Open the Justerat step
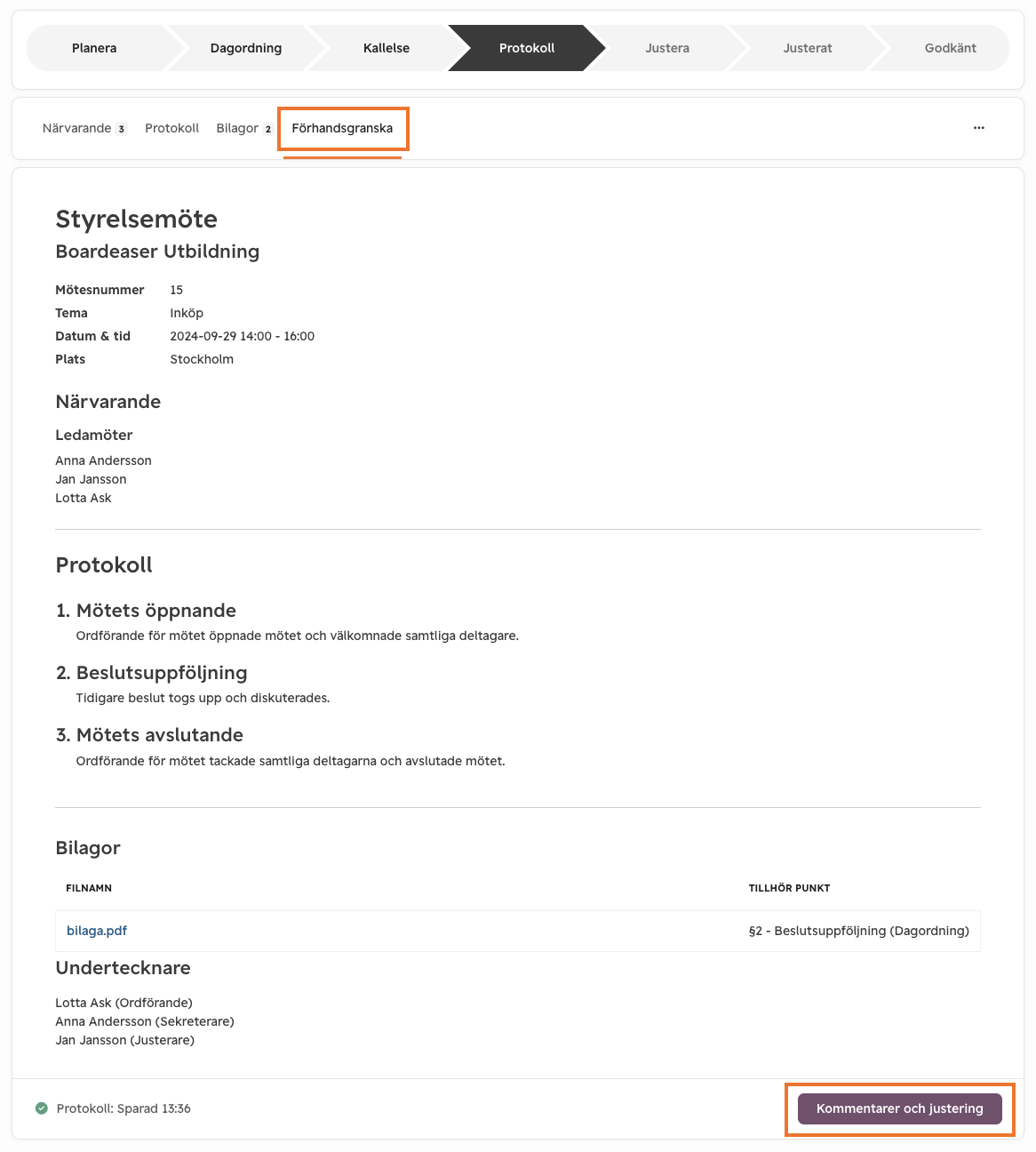This screenshot has height=1152, width=1036. click(808, 48)
